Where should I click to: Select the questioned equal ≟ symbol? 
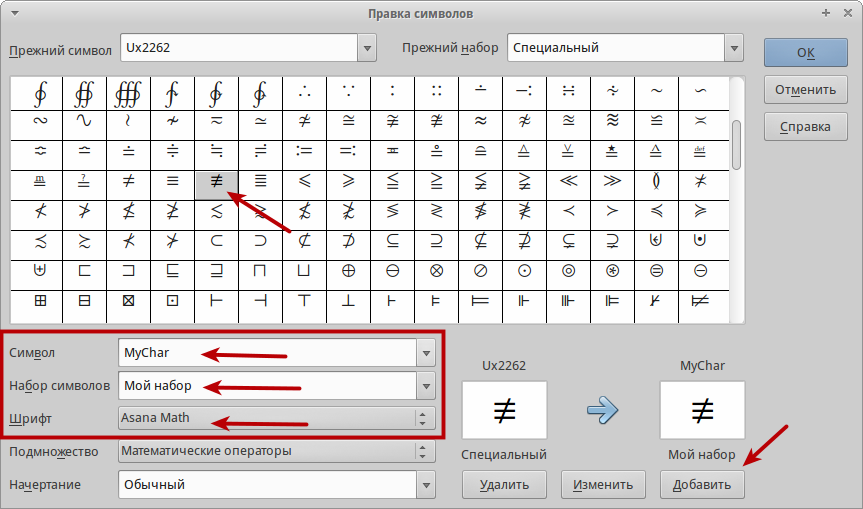(x=84, y=180)
